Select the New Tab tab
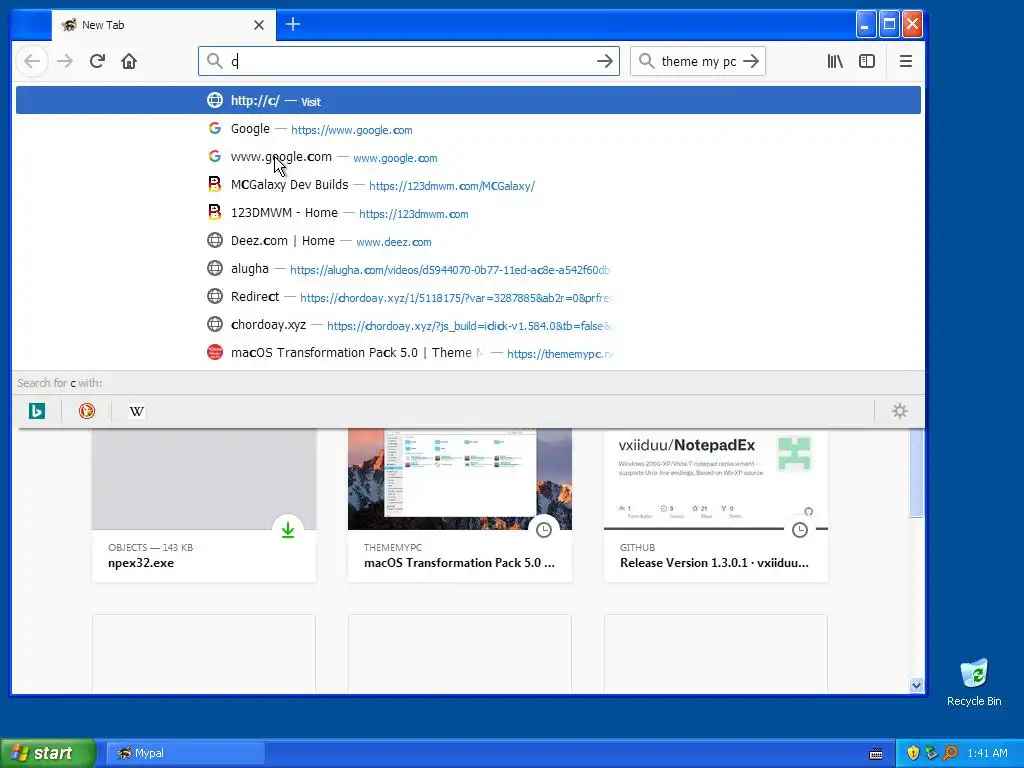This screenshot has height=768, width=1024. click(x=163, y=25)
